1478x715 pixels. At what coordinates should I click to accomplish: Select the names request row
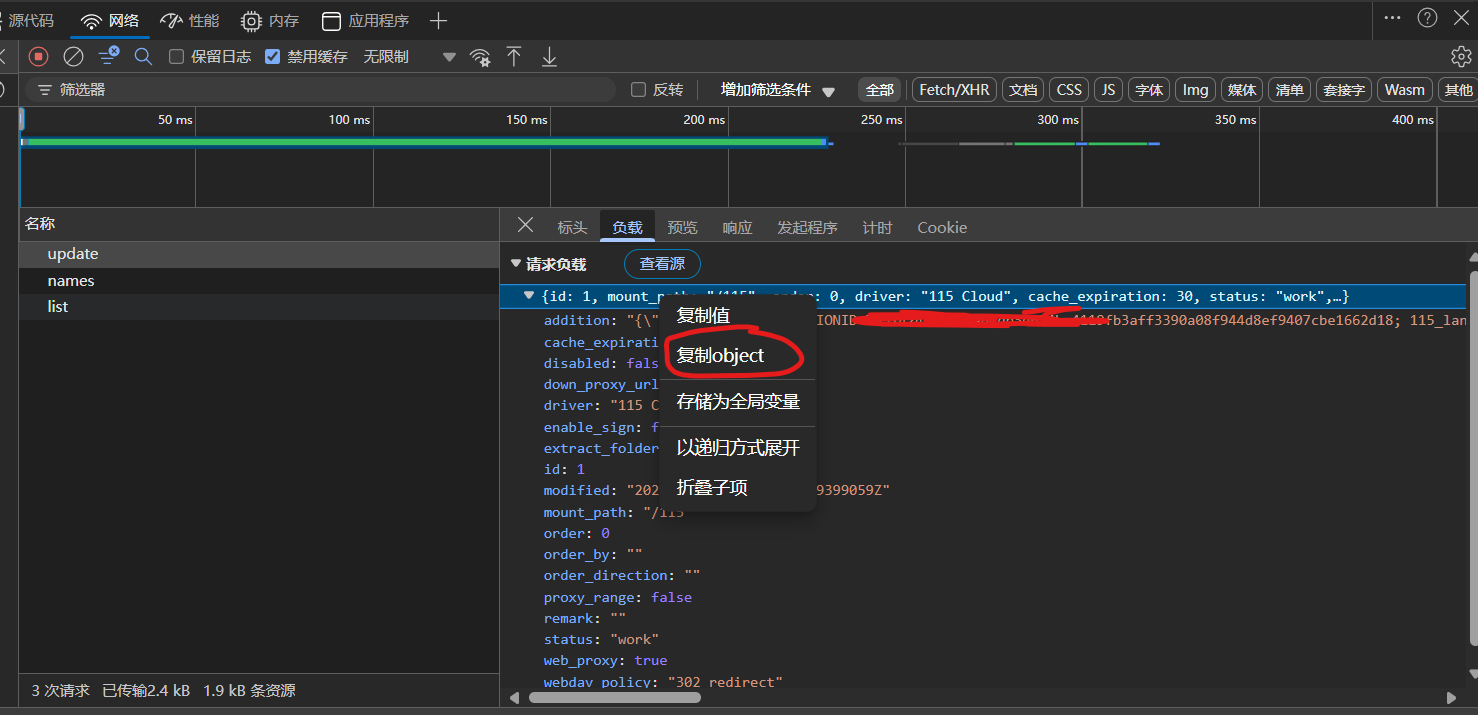tap(259, 281)
